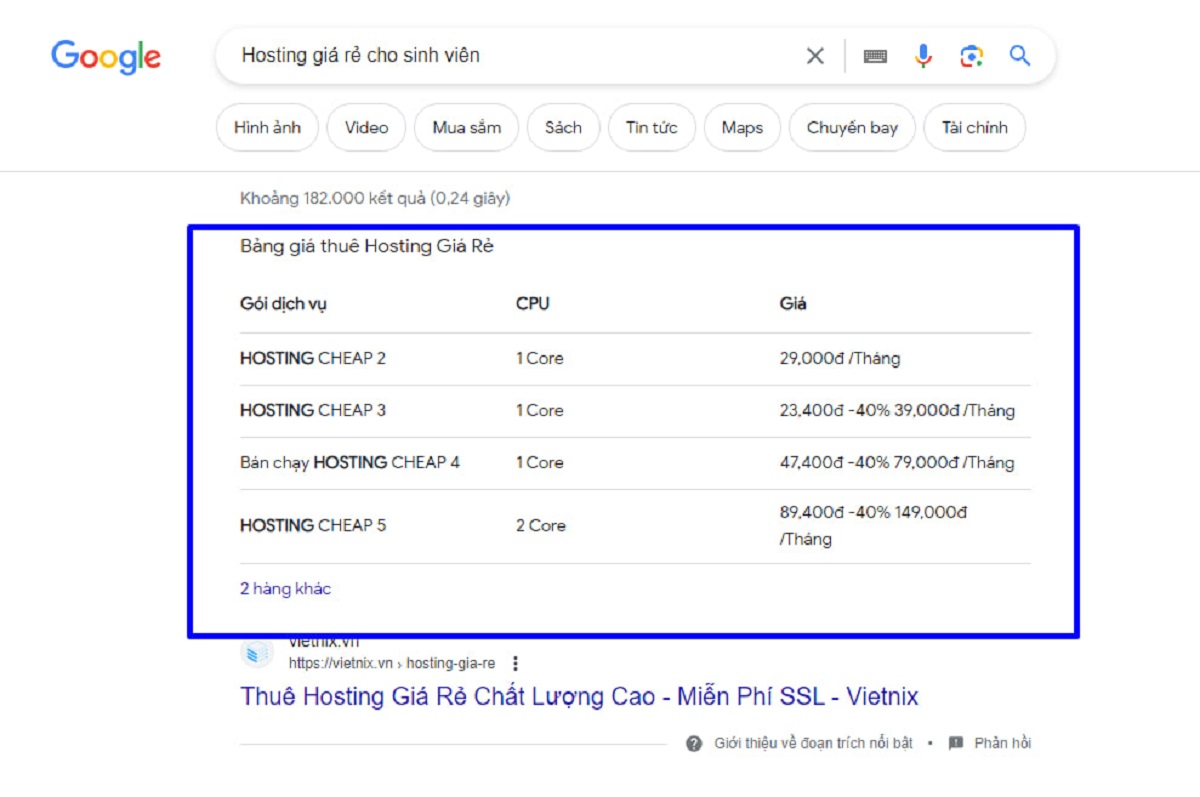The height and width of the screenshot is (797, 1200).
Task: Select the 'Bán chạy HOSTING CHEAP 4' cell
Action: 350,462
